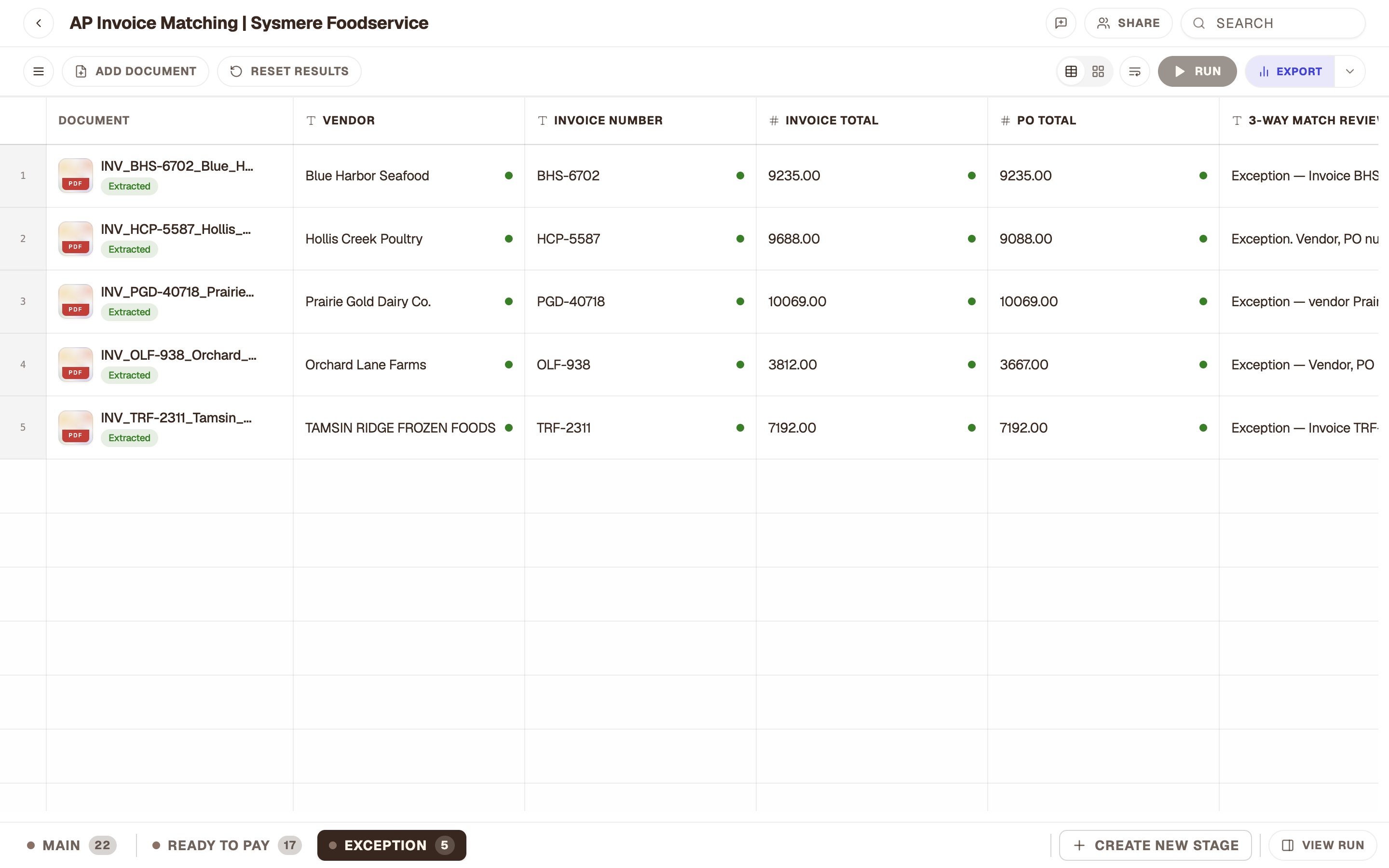Expand the Export dropdown arrow
The height and width of the screenshot is (868, 1389).
[1350, 71]
